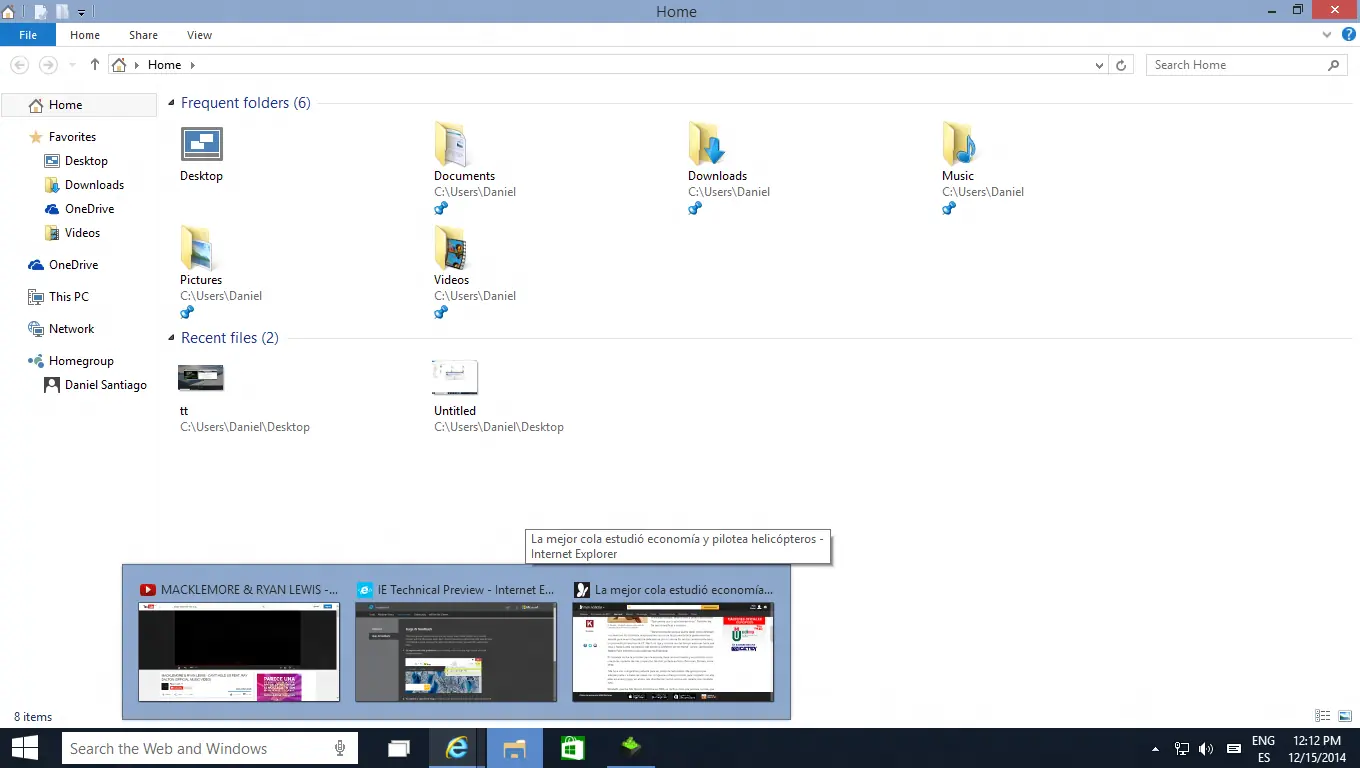The image size is (1360, 768).
Task: Click the Up one level arrow
Action: click(95, 65)
